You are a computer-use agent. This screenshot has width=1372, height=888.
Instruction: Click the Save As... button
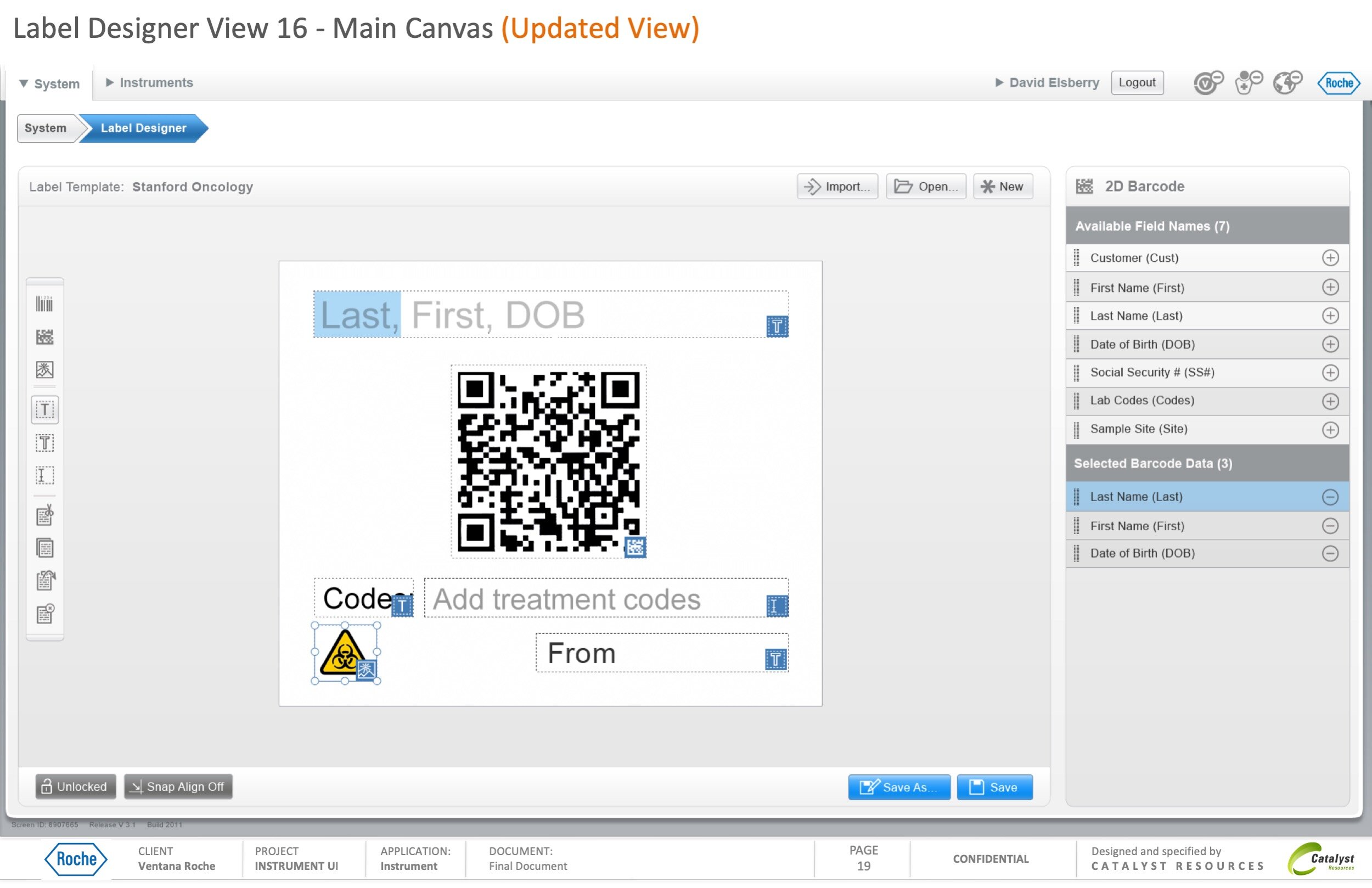(899, 787)
